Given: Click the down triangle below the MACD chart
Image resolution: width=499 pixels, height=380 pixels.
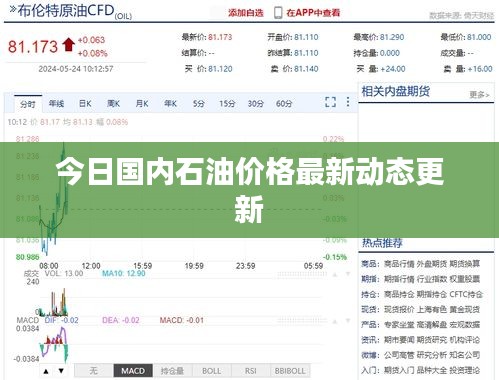Looking at the screenshot, I should coord(61,371).
